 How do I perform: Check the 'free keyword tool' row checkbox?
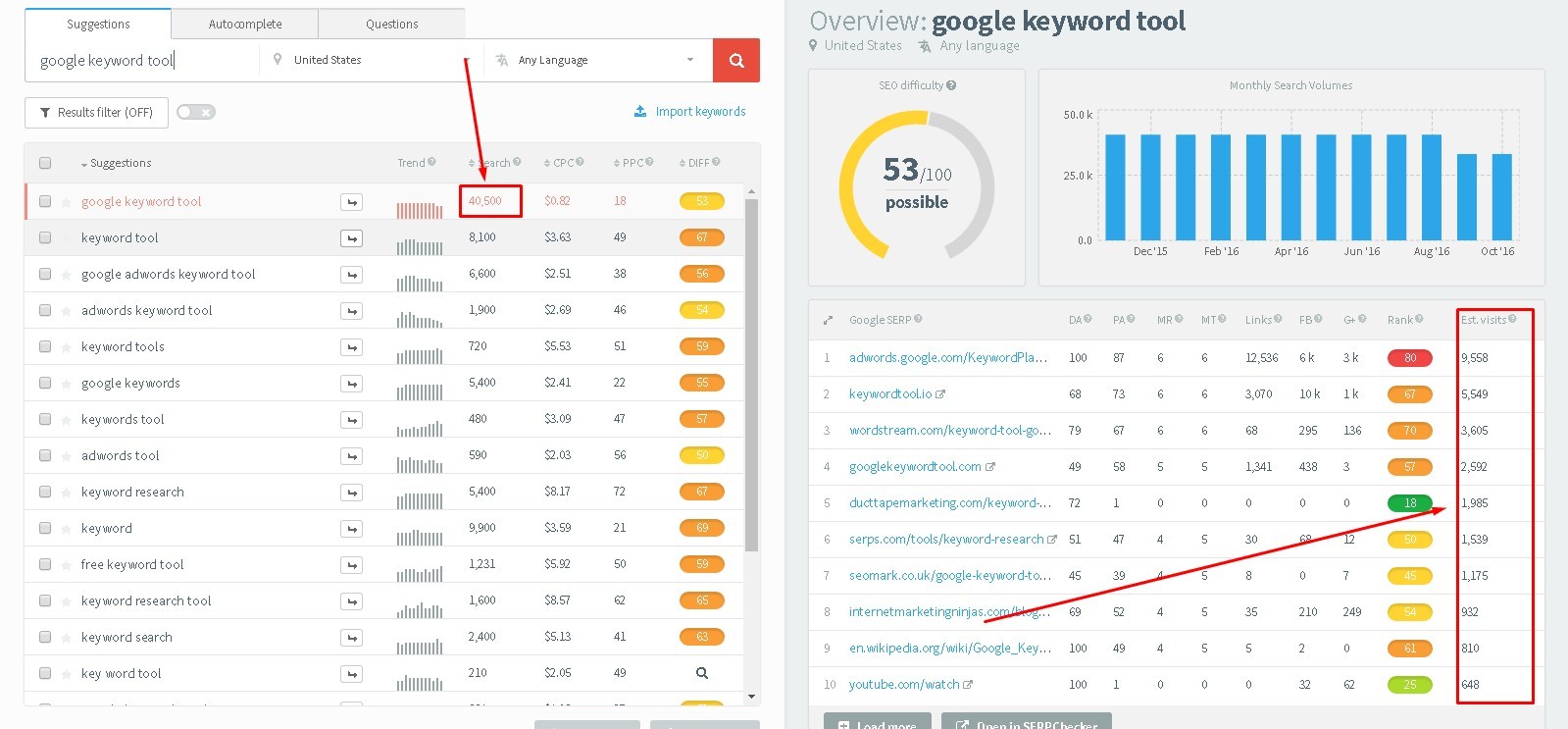pyautogui.click(x=45, y=564)
